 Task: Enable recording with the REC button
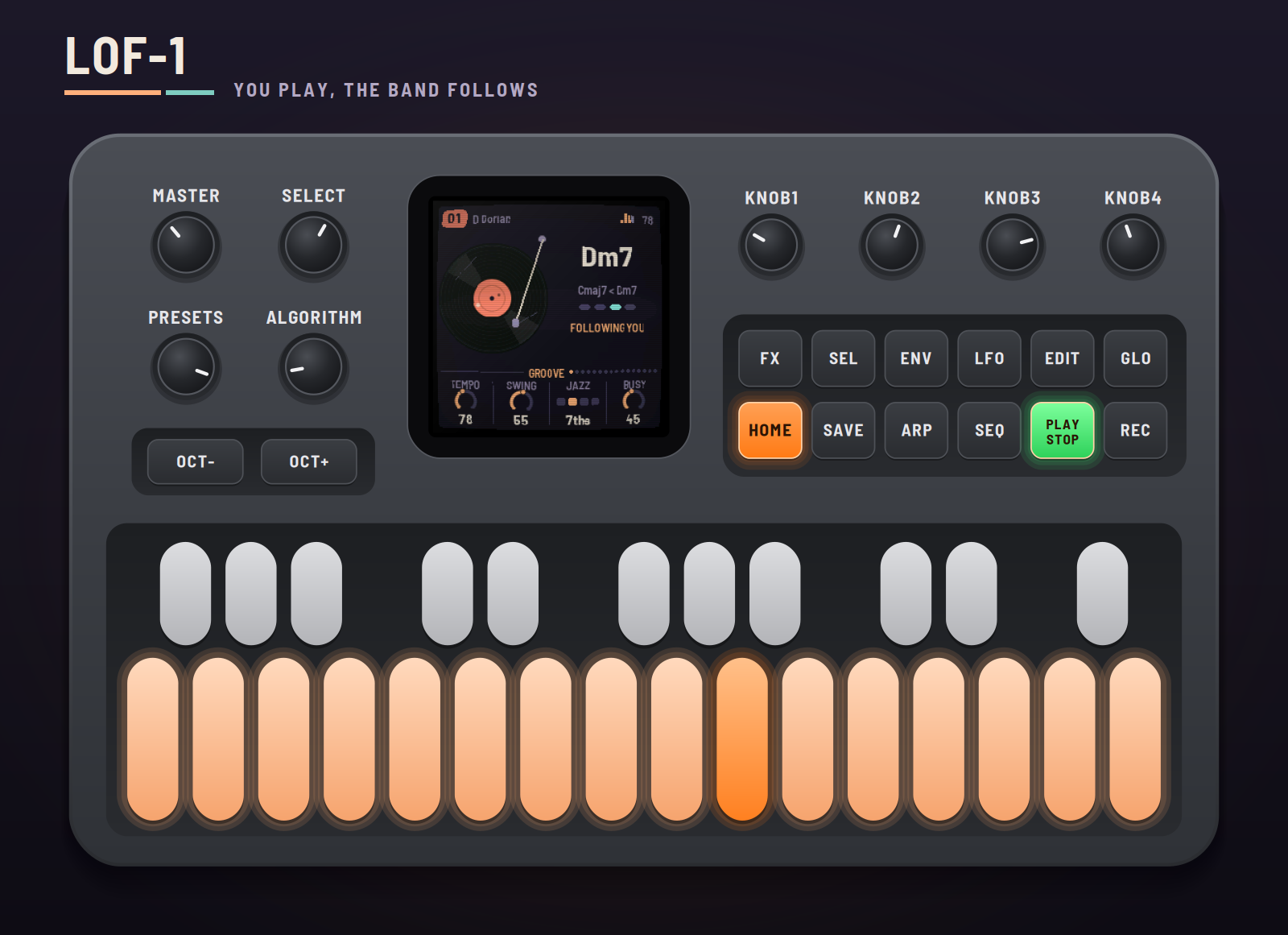(1135, 430)
